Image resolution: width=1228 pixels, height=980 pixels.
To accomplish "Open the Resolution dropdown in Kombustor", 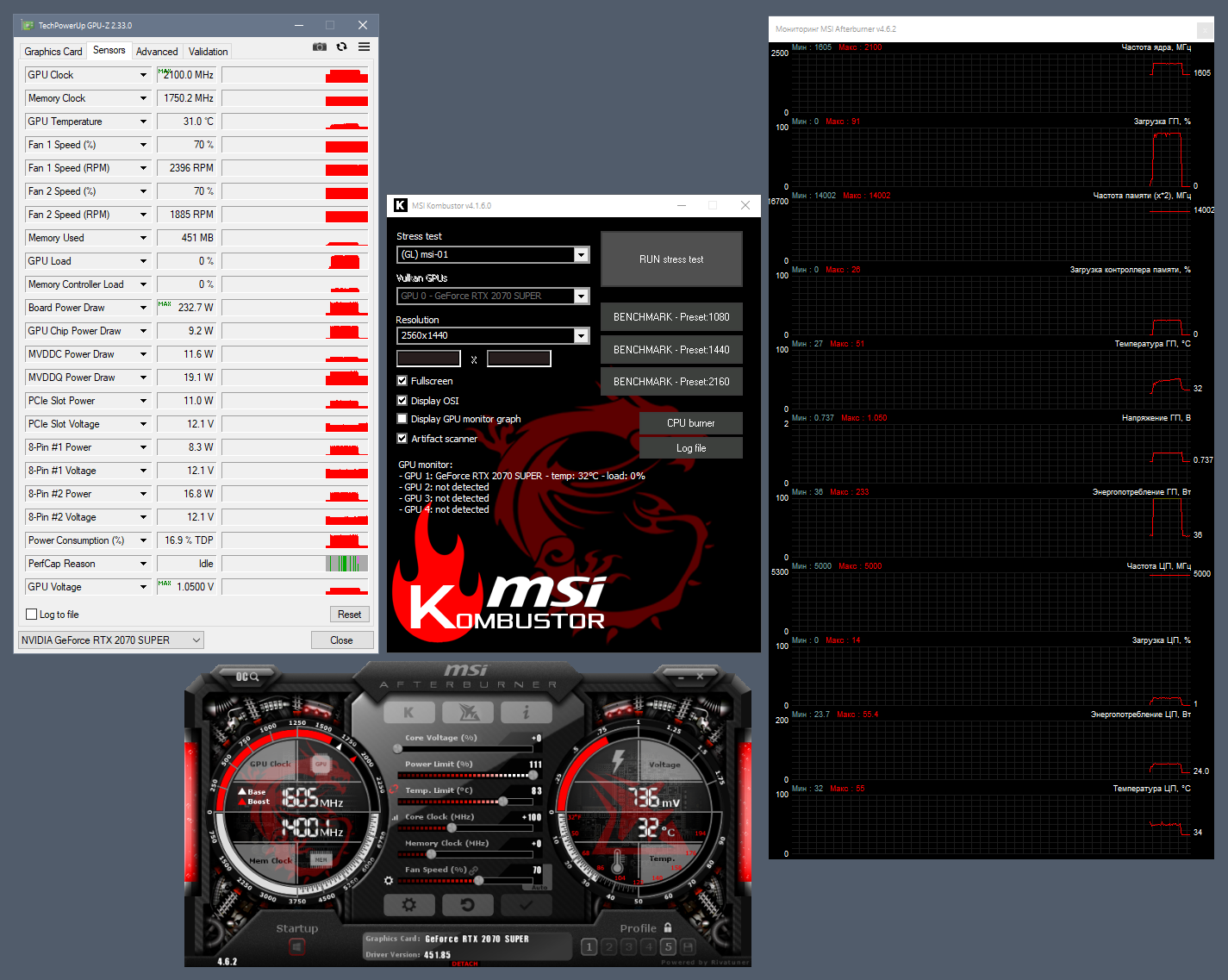I will tap(582, 335).
